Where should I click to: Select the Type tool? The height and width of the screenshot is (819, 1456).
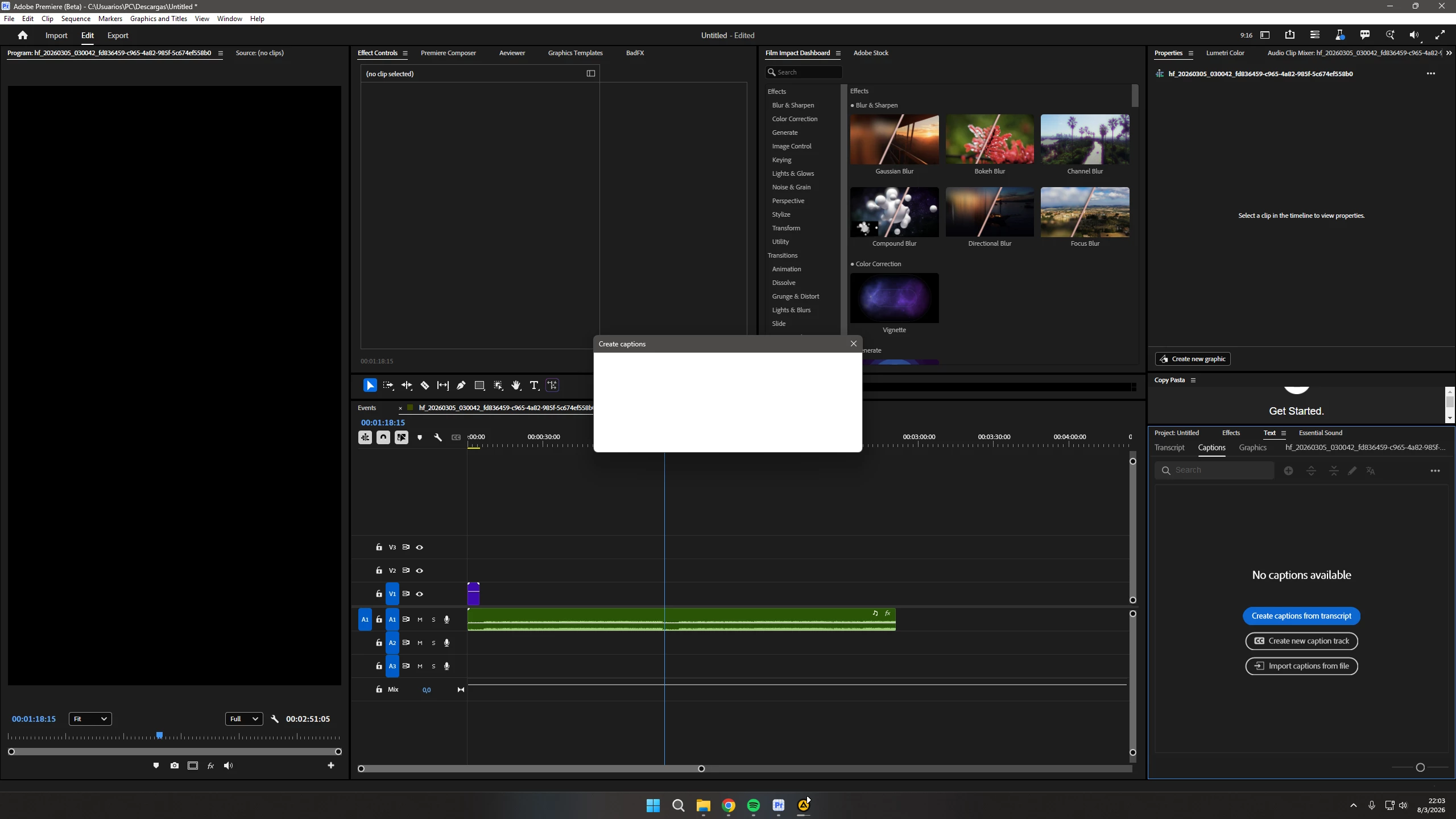point(534,386)
